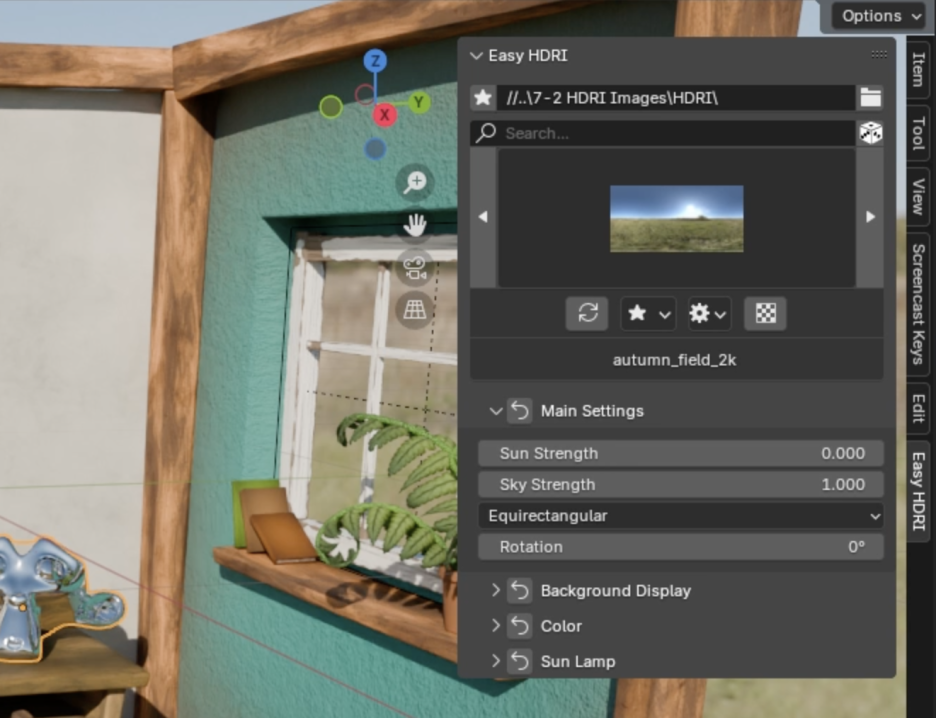Image resolution: width=936 pixels, height=718 pixels.
Task: Open the favorites star dropdown
Action: coord(649,313)
